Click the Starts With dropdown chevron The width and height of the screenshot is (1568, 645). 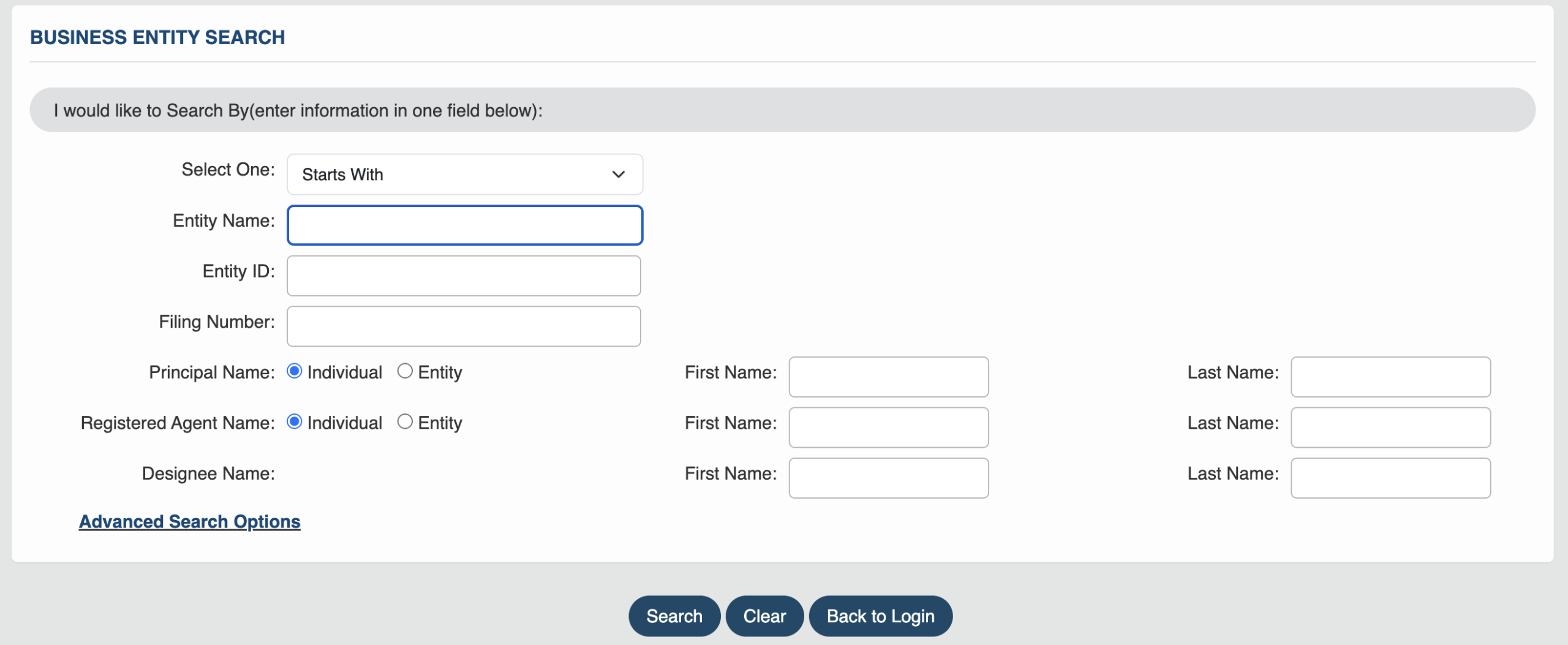pyautogui.click(x=618, y=175)
